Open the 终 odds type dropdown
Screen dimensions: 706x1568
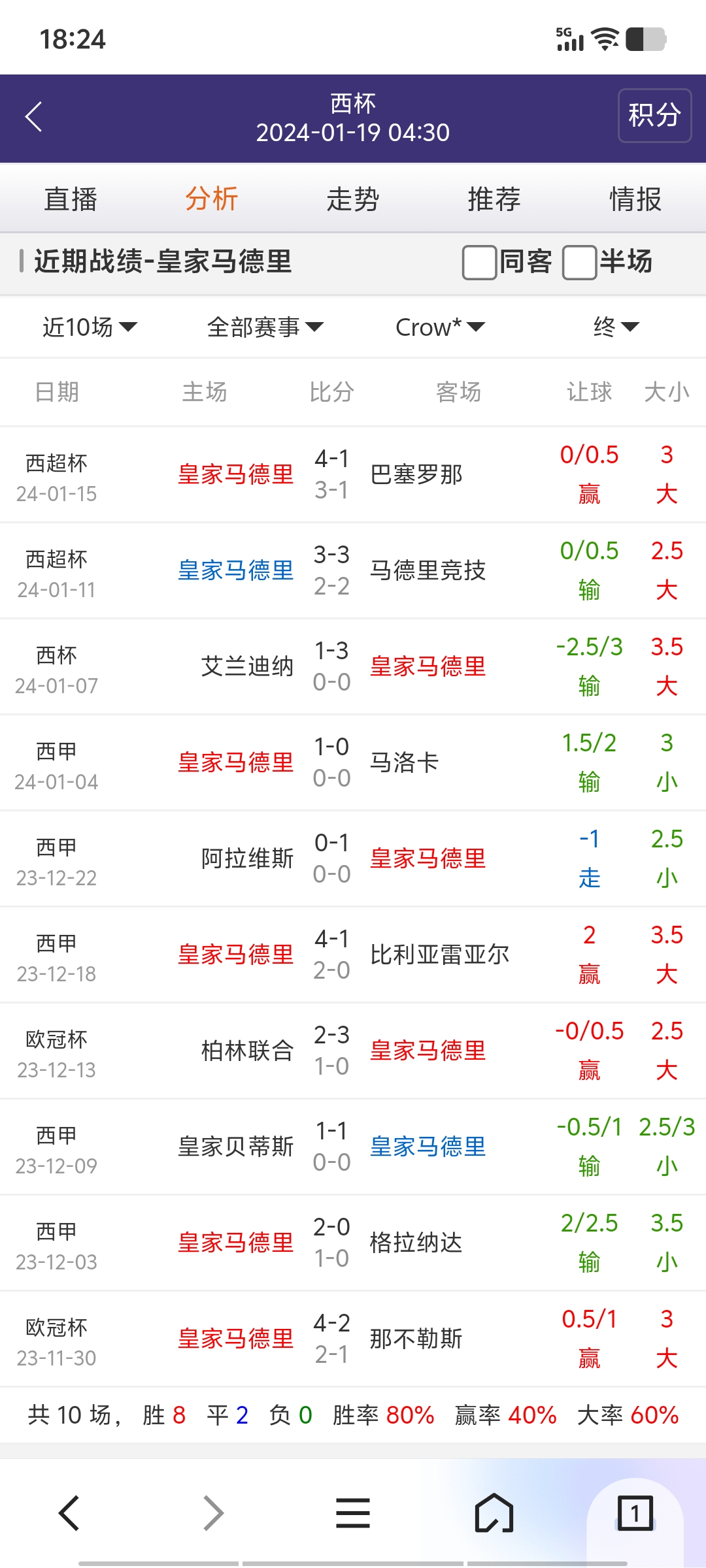coord(615,327)
